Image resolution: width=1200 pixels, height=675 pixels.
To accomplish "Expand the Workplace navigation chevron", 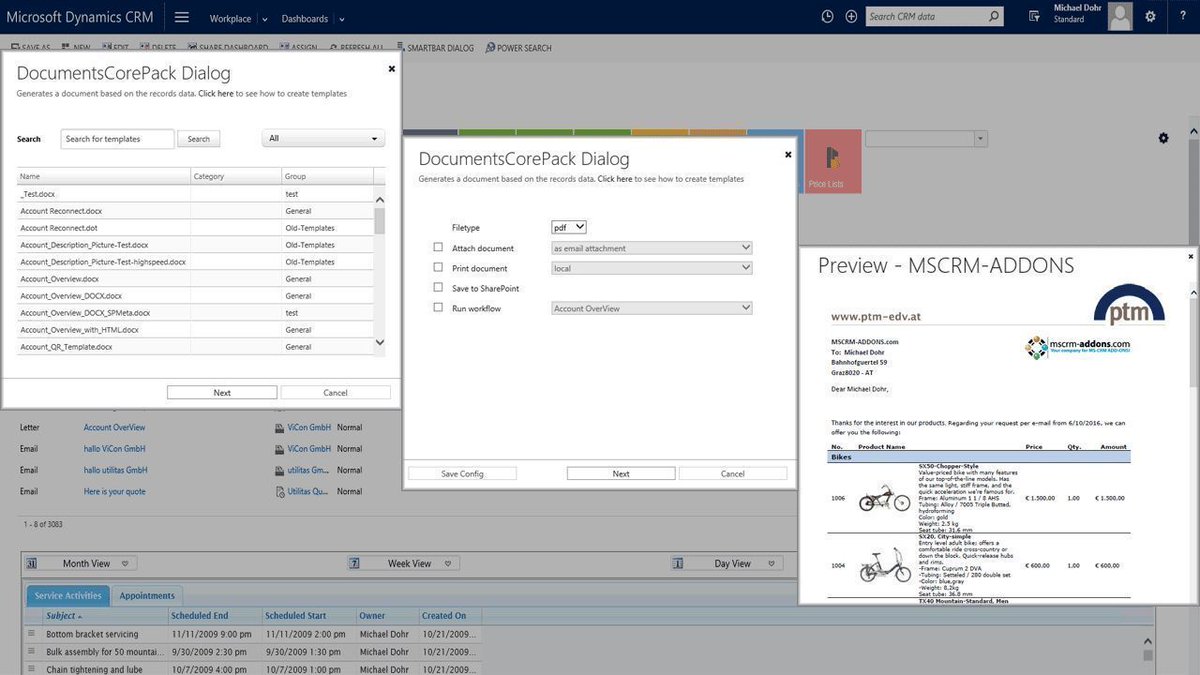I will point(264,19).
